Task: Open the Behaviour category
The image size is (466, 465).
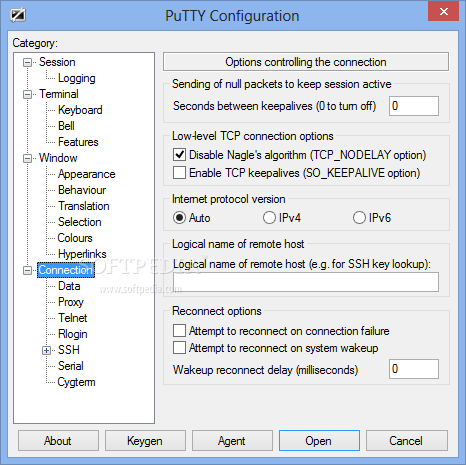Action: coord(82,190)
